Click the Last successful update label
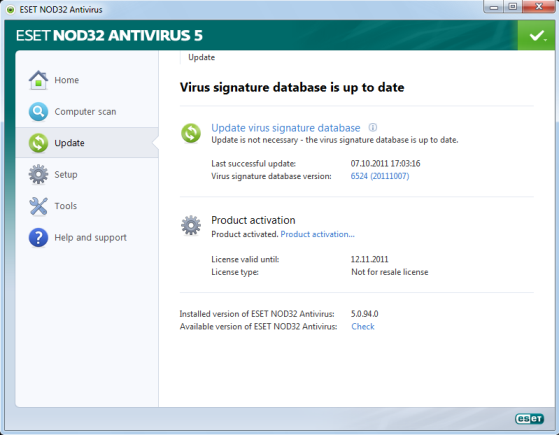This screenshot has height=435, width=559. coord(253,163)
